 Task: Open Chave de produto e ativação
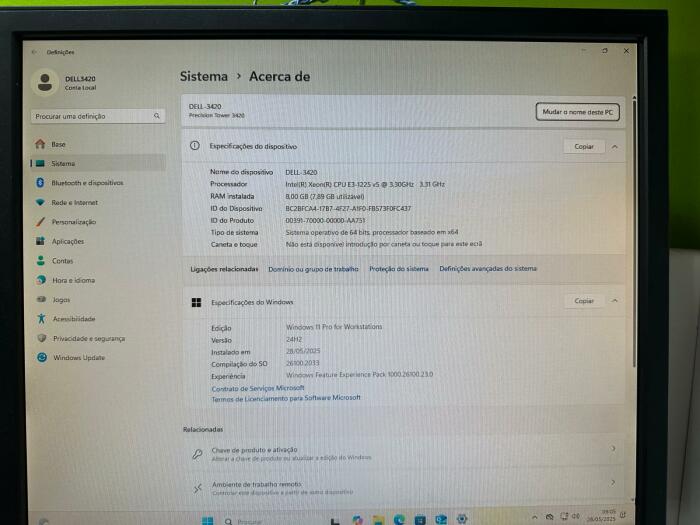tap(404, 453)
